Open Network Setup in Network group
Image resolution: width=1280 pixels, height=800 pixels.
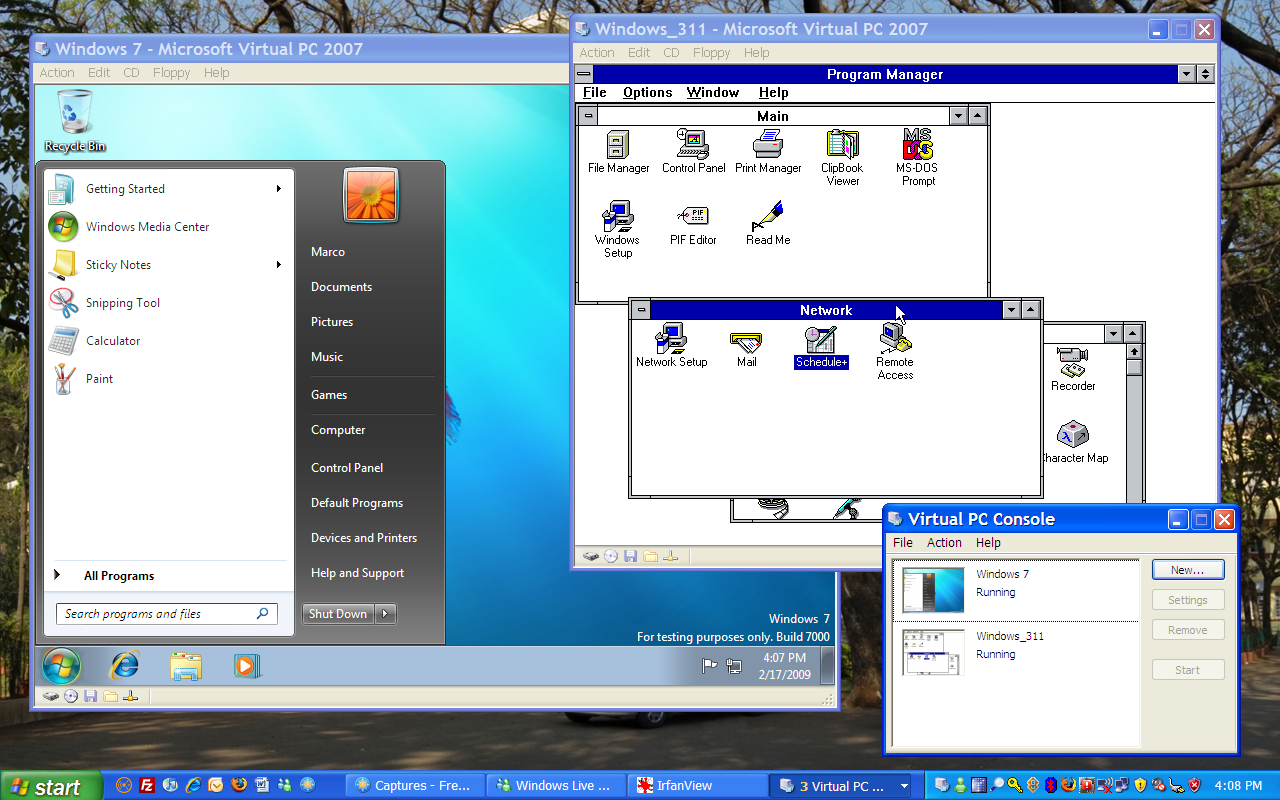671,346
